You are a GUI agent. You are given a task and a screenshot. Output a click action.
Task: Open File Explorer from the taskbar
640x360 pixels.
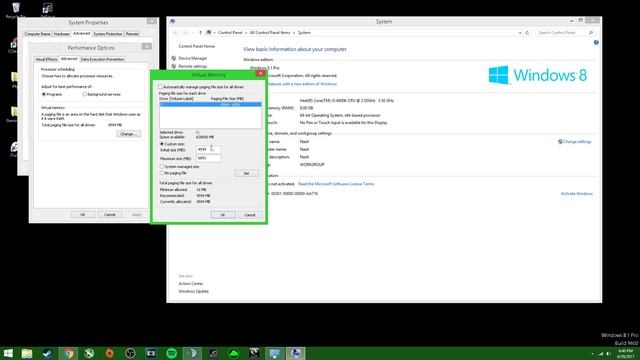[27, 353]
